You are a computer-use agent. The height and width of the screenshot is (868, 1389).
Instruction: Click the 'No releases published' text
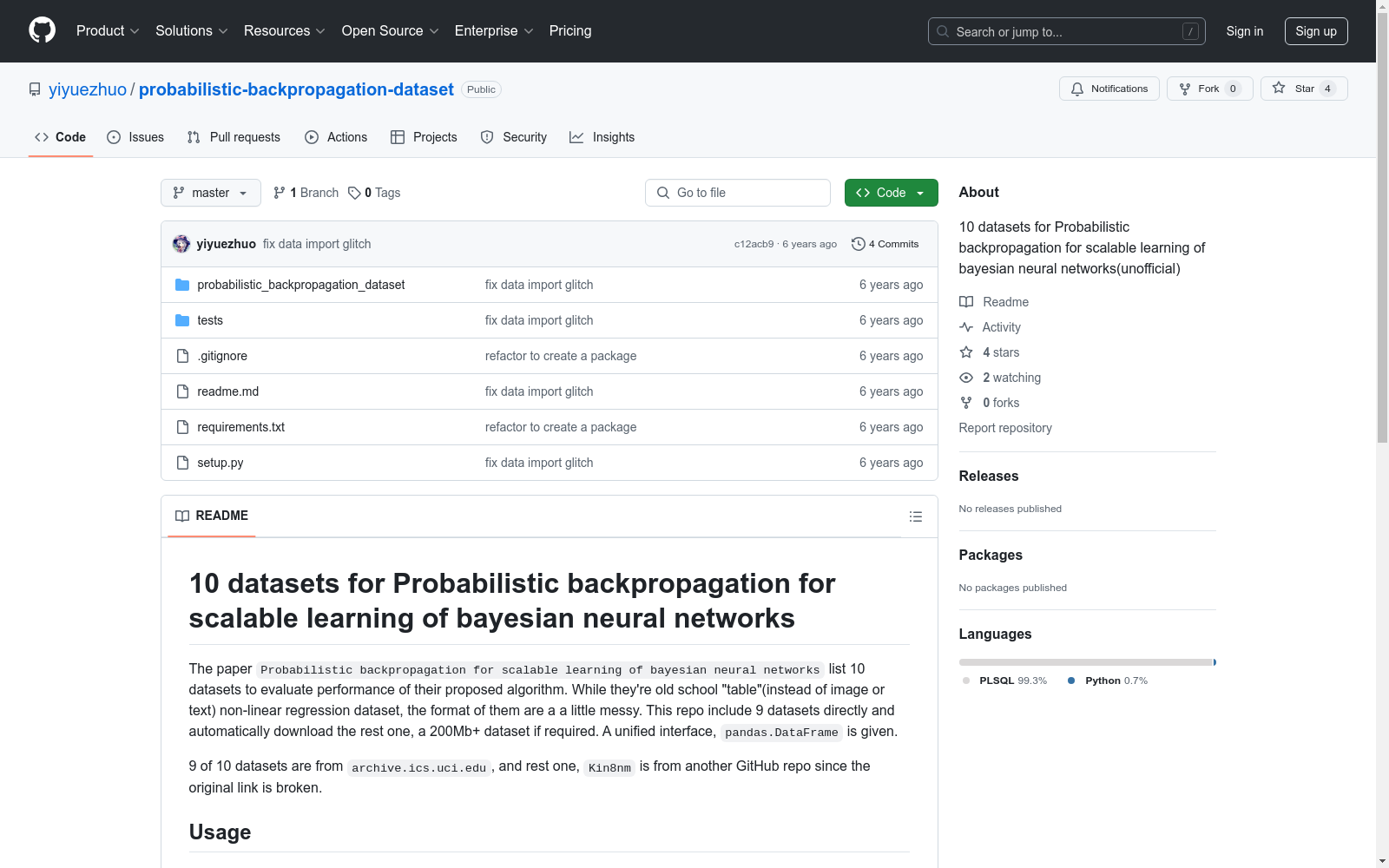[x=1010, y=509]
